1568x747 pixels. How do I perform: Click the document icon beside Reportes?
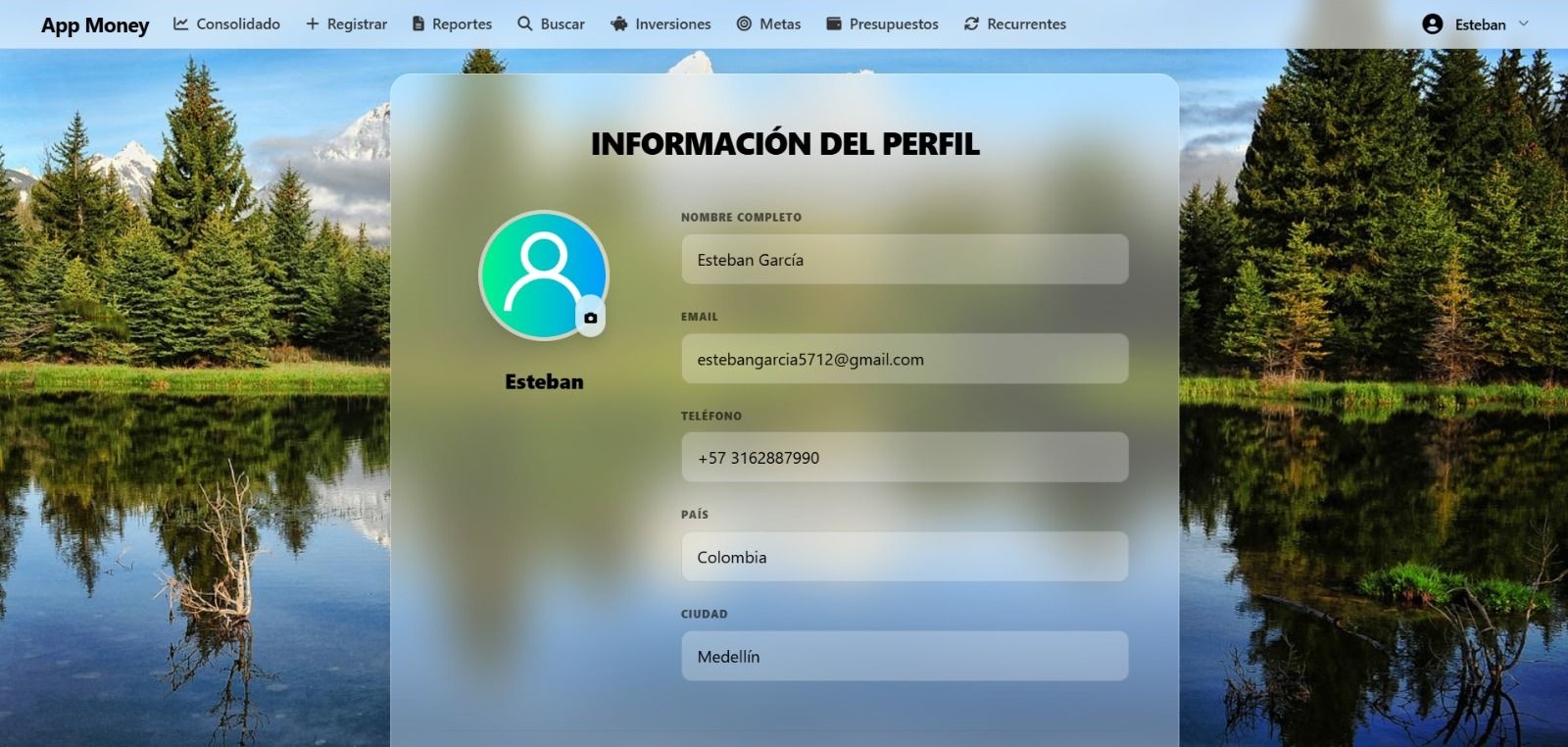tap(418, 24)
